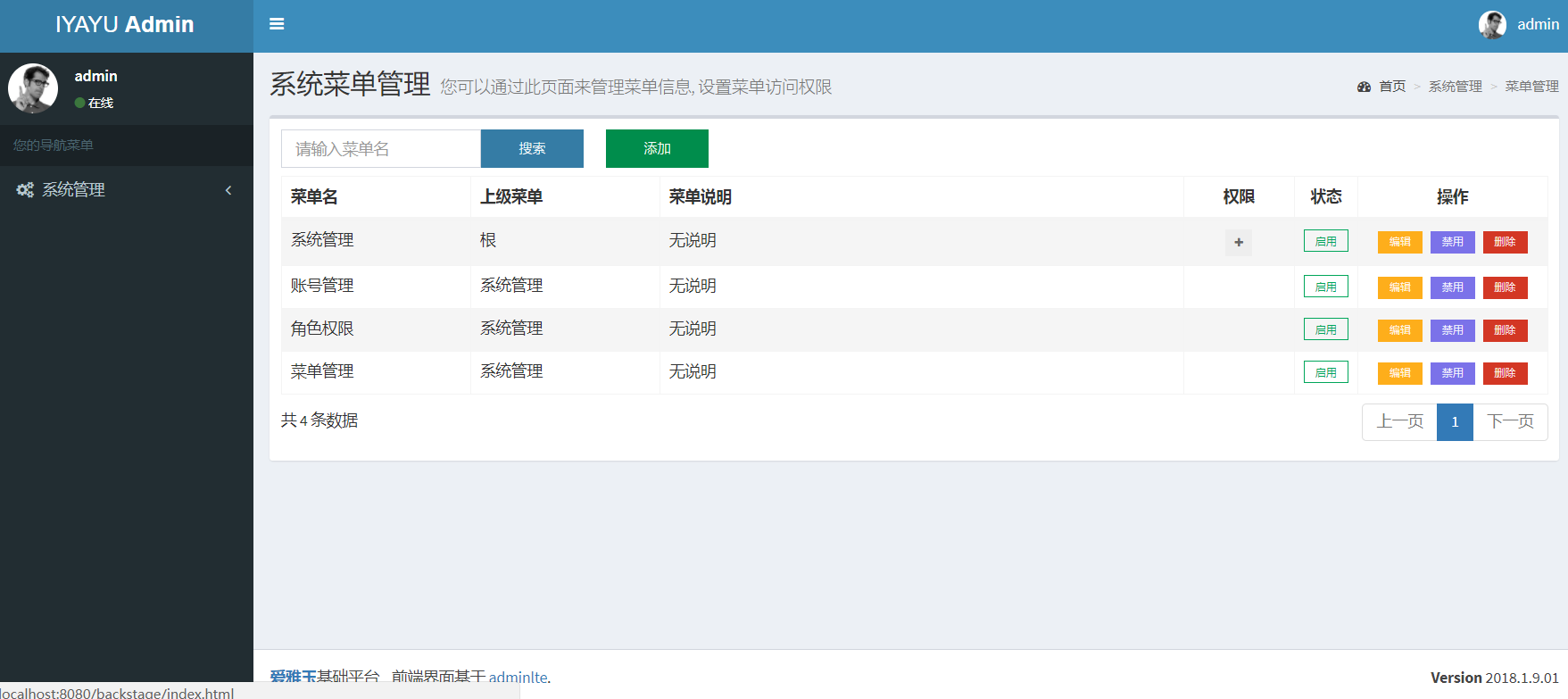Click the 状态 column header
Screen dimensions: 1568x699
(1326, 196)
